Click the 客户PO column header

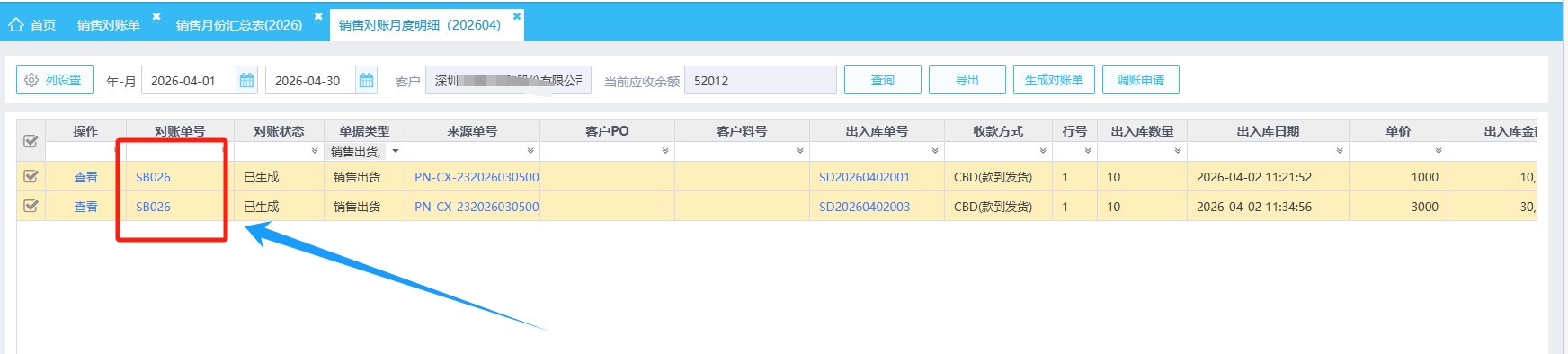tap(607, 131)
